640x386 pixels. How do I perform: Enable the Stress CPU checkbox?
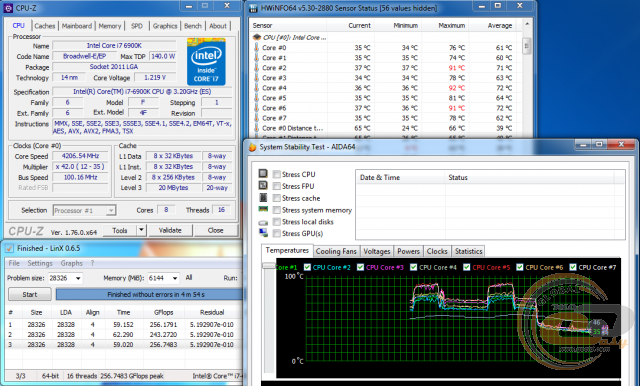click(277, 174)
